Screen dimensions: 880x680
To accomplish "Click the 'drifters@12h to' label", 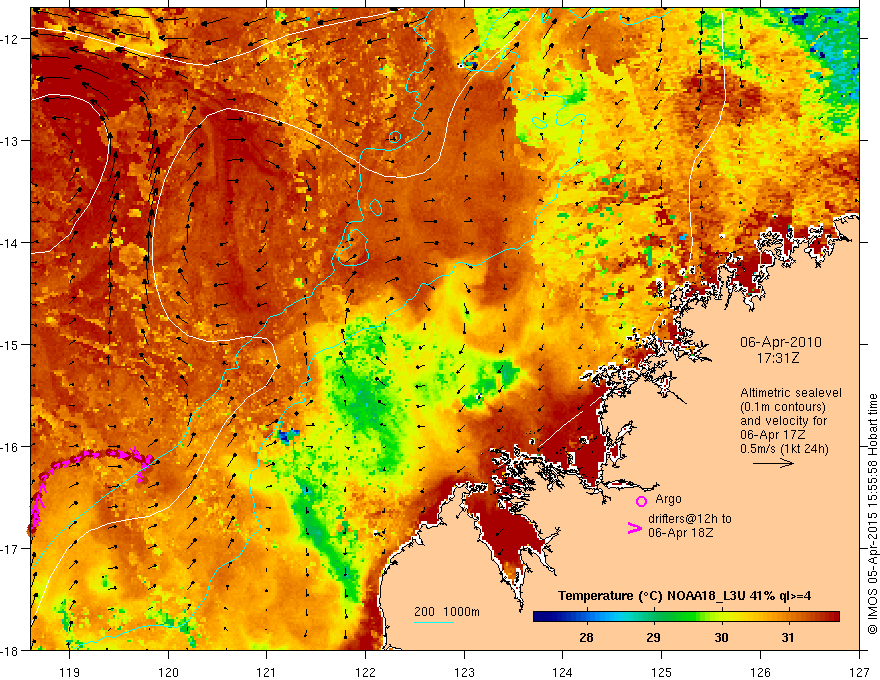I will pos(690,519).
